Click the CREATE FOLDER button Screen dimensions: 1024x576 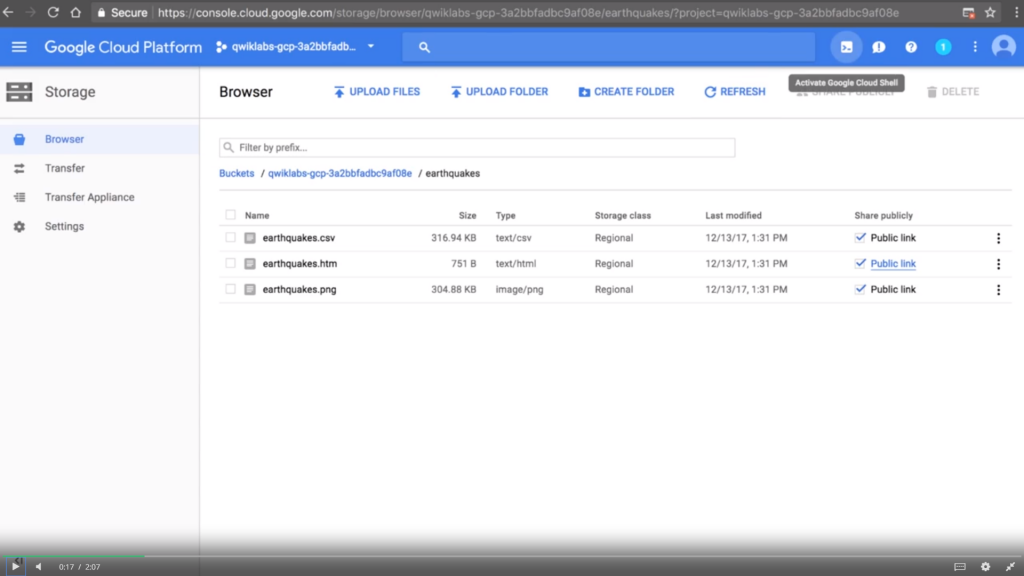coord(626,92)
